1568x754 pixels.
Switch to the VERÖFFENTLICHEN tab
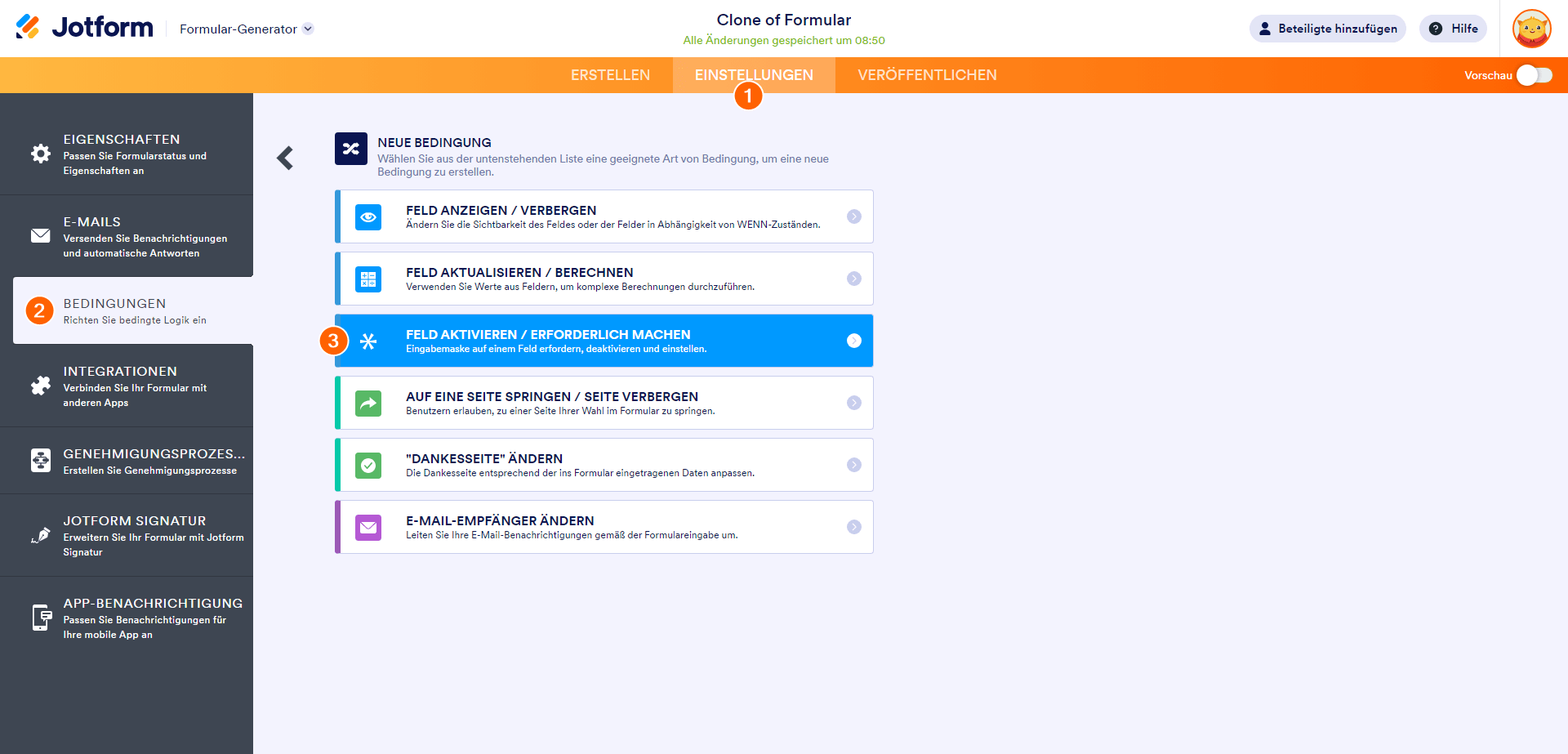[927, 75]
